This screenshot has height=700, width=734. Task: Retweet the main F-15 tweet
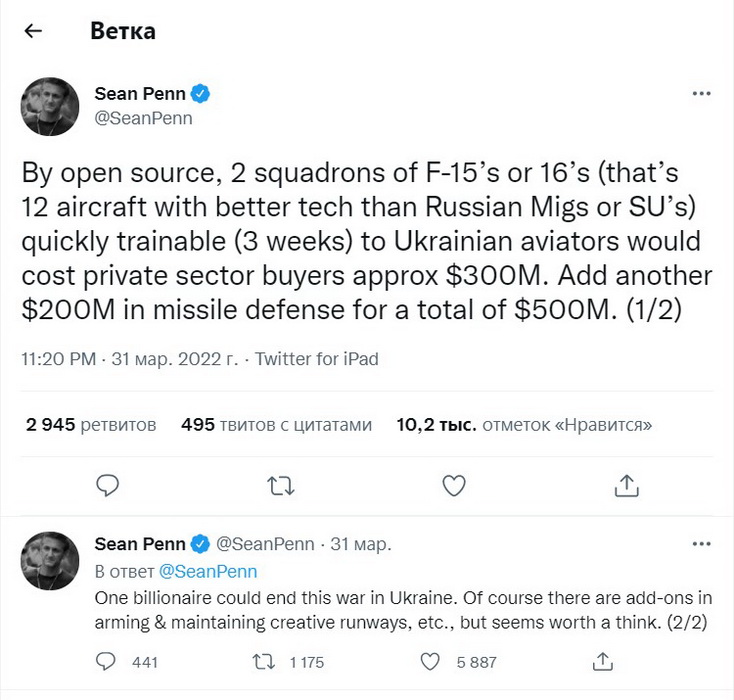281,485
